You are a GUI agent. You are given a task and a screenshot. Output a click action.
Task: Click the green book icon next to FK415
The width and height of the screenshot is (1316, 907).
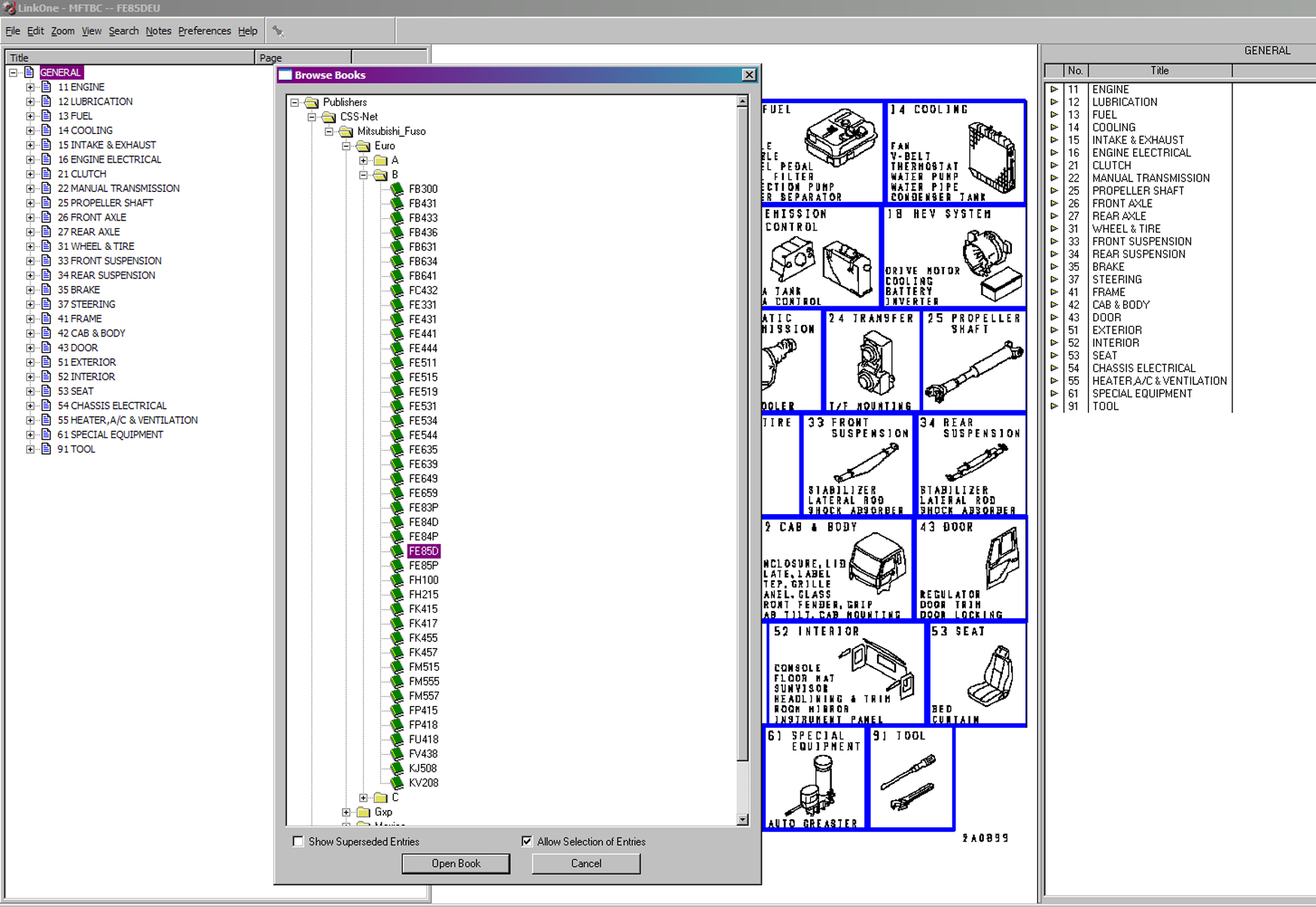397,609
